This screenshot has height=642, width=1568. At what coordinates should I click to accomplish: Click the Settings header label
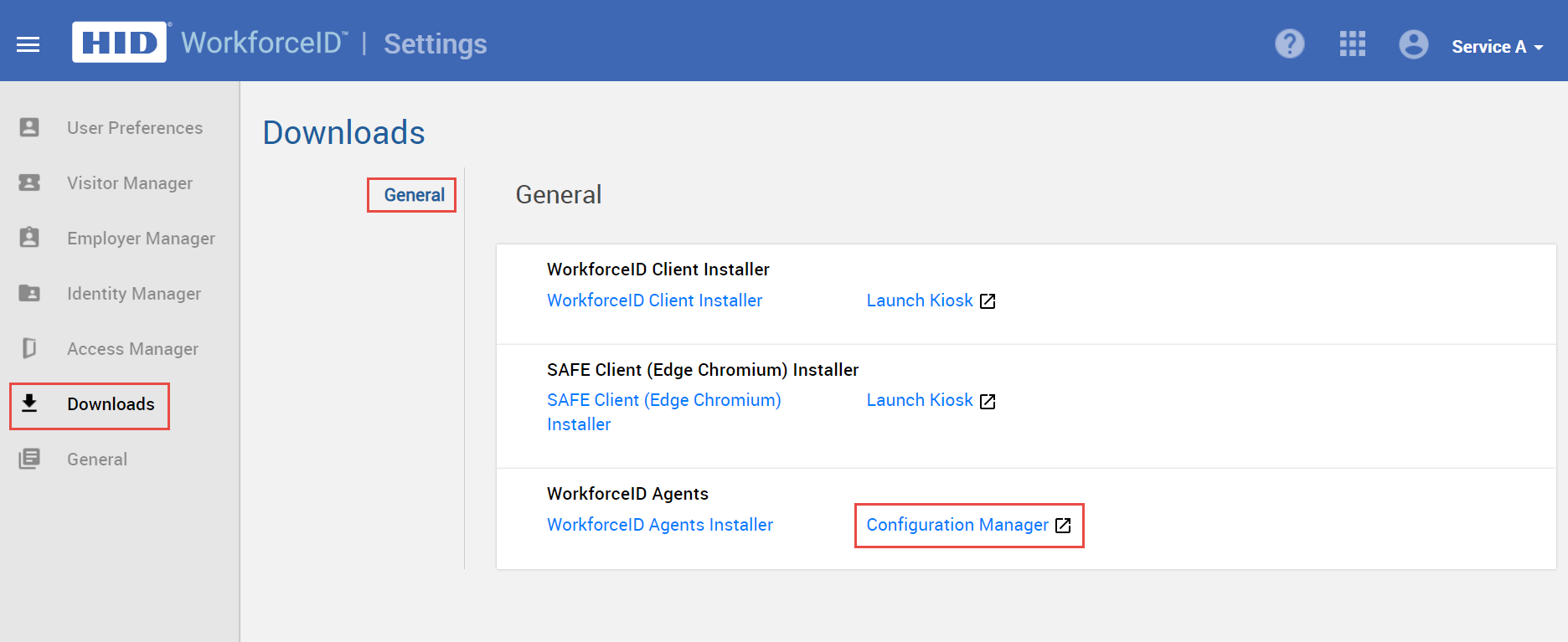(435, 44)
